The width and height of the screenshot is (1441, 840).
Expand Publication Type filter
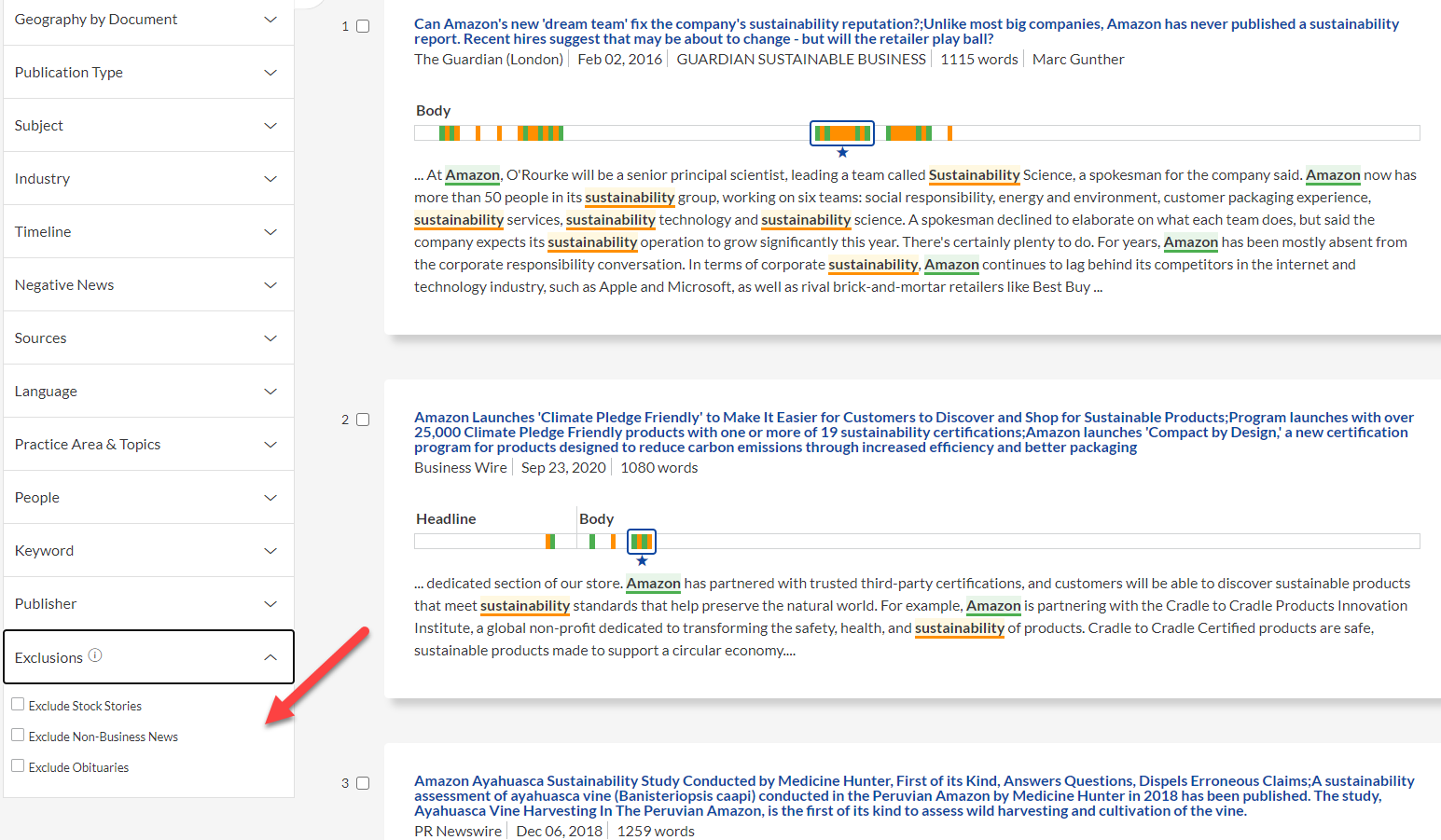148,72
